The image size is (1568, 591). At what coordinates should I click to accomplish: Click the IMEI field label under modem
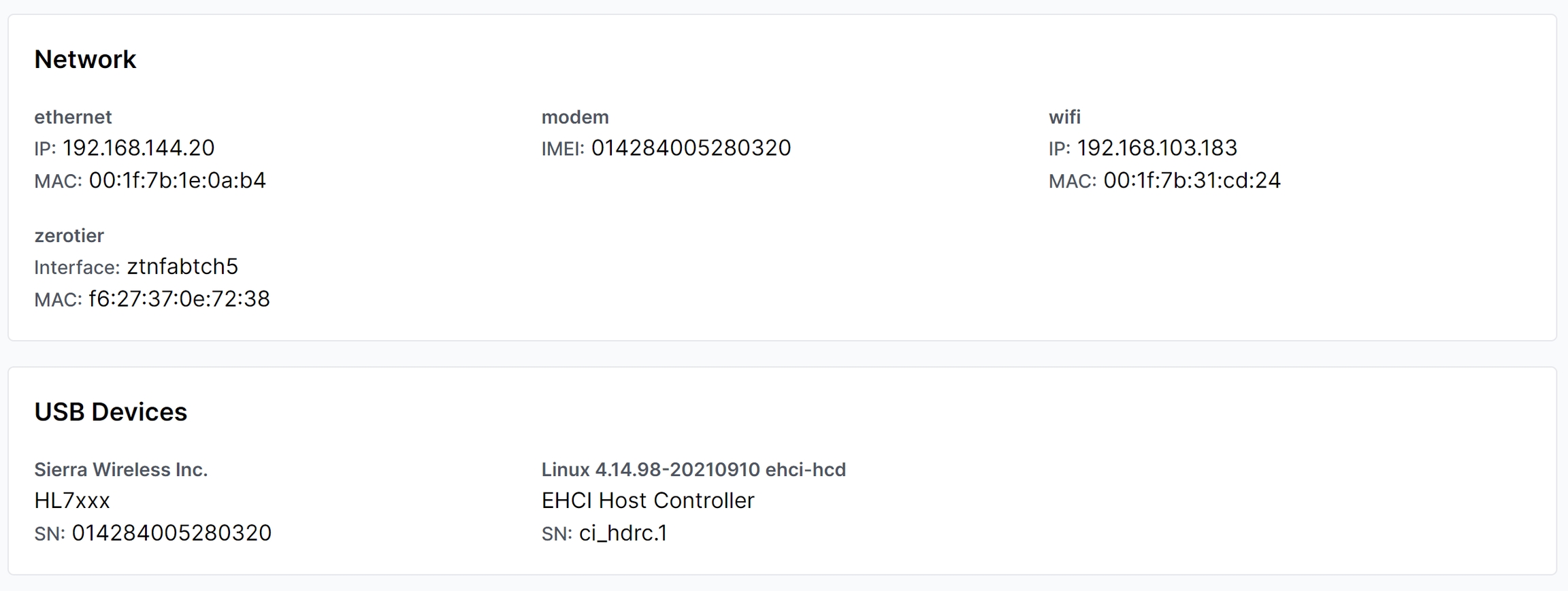pyautogui.click(x=562, y=149)
